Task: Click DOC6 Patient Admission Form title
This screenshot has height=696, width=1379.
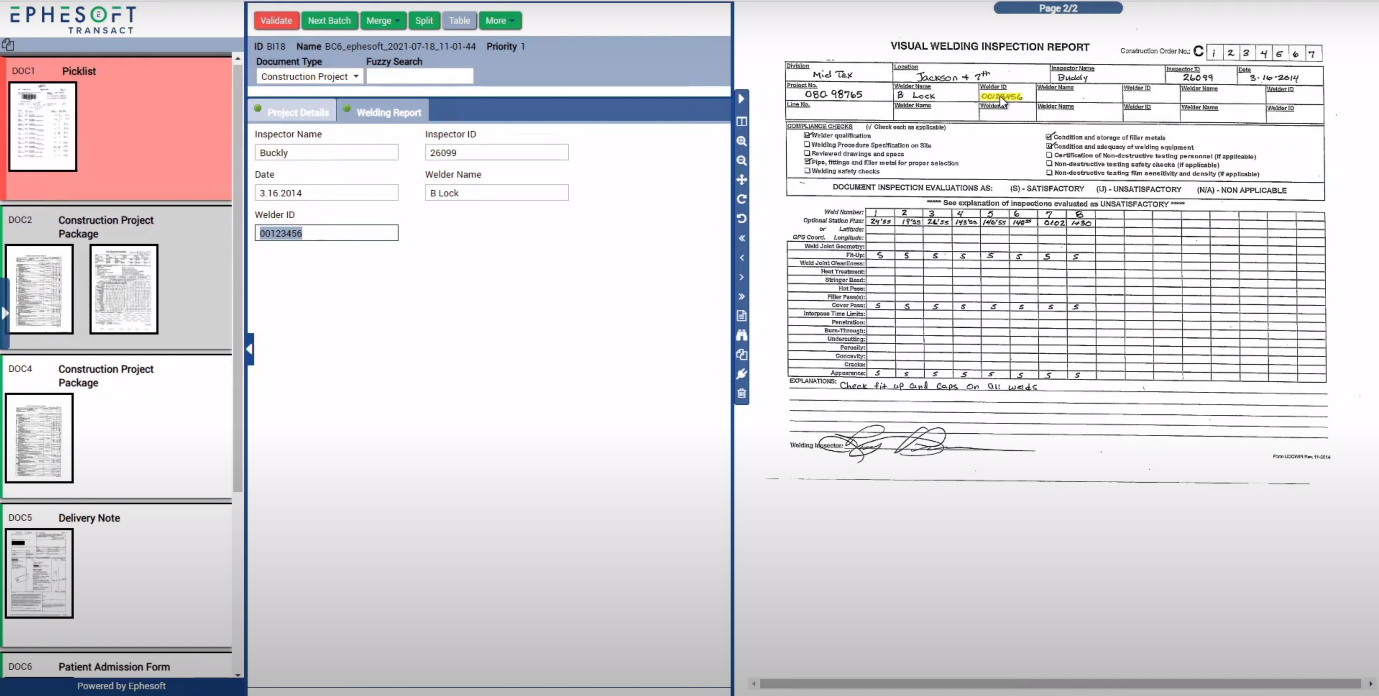Action: tap(114, 667)
